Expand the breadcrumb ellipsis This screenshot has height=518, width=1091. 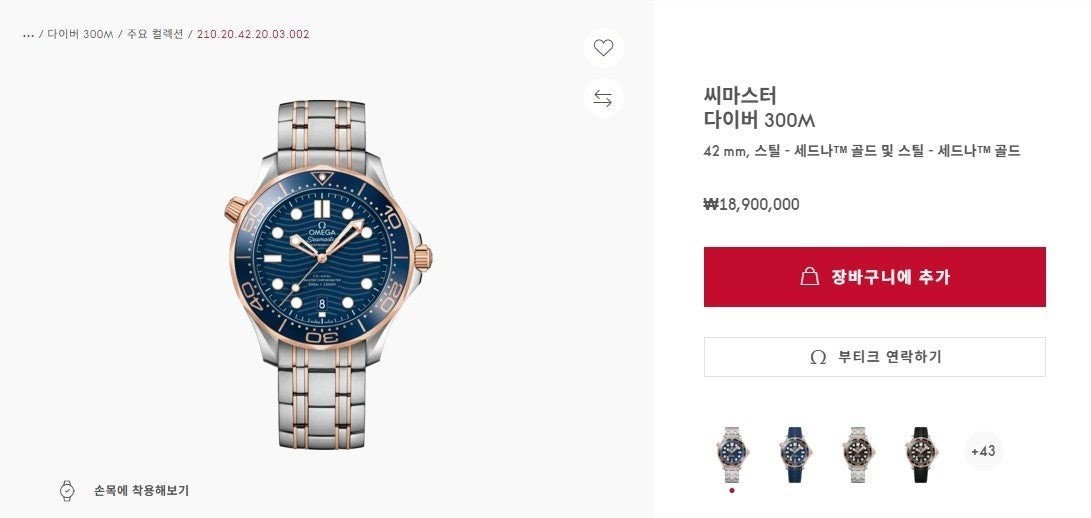28,34
